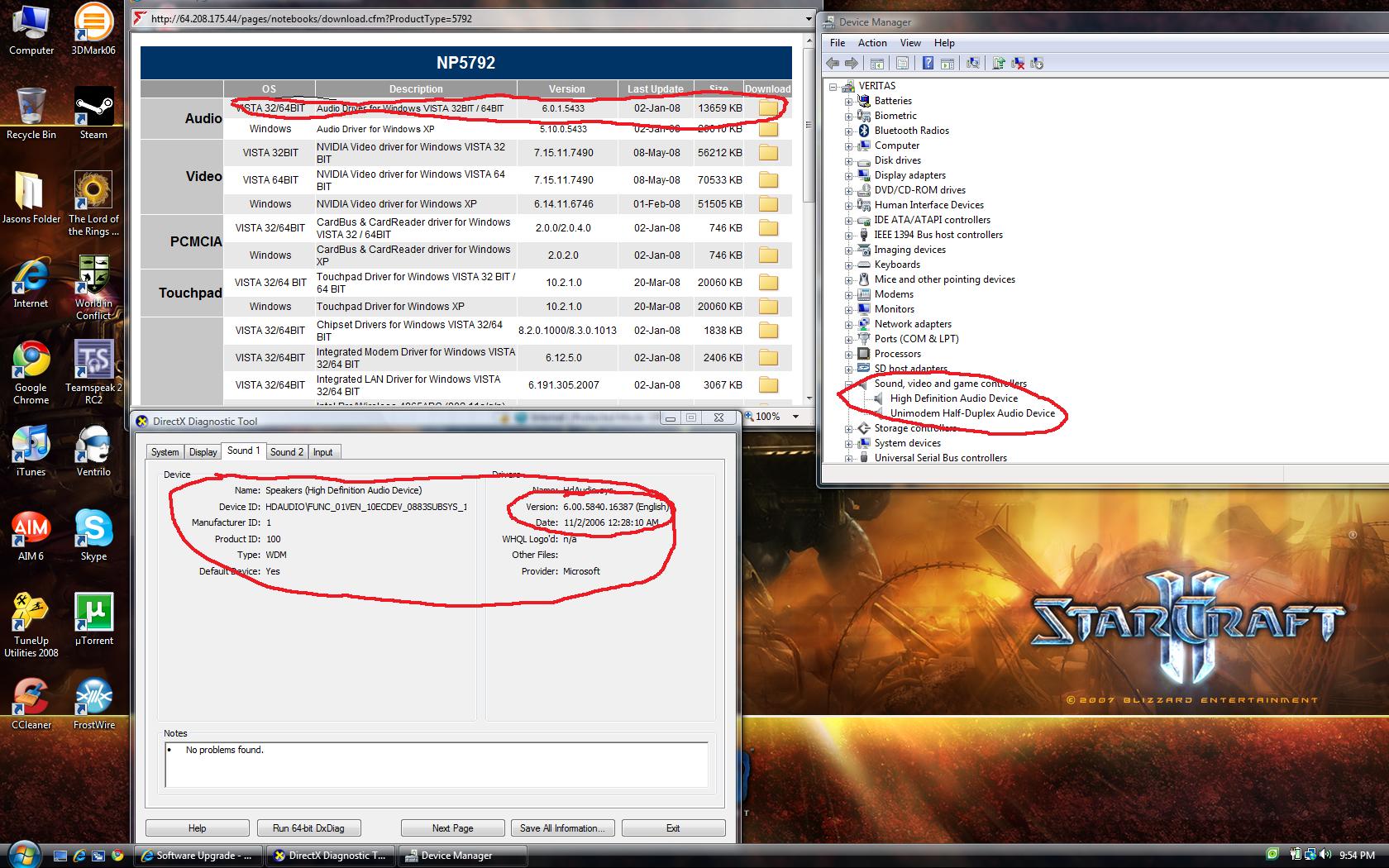This screenshot has width=1389, height=868.
Task: Open the Action menu in Device Manager
Action: click(x=872, y=43)
